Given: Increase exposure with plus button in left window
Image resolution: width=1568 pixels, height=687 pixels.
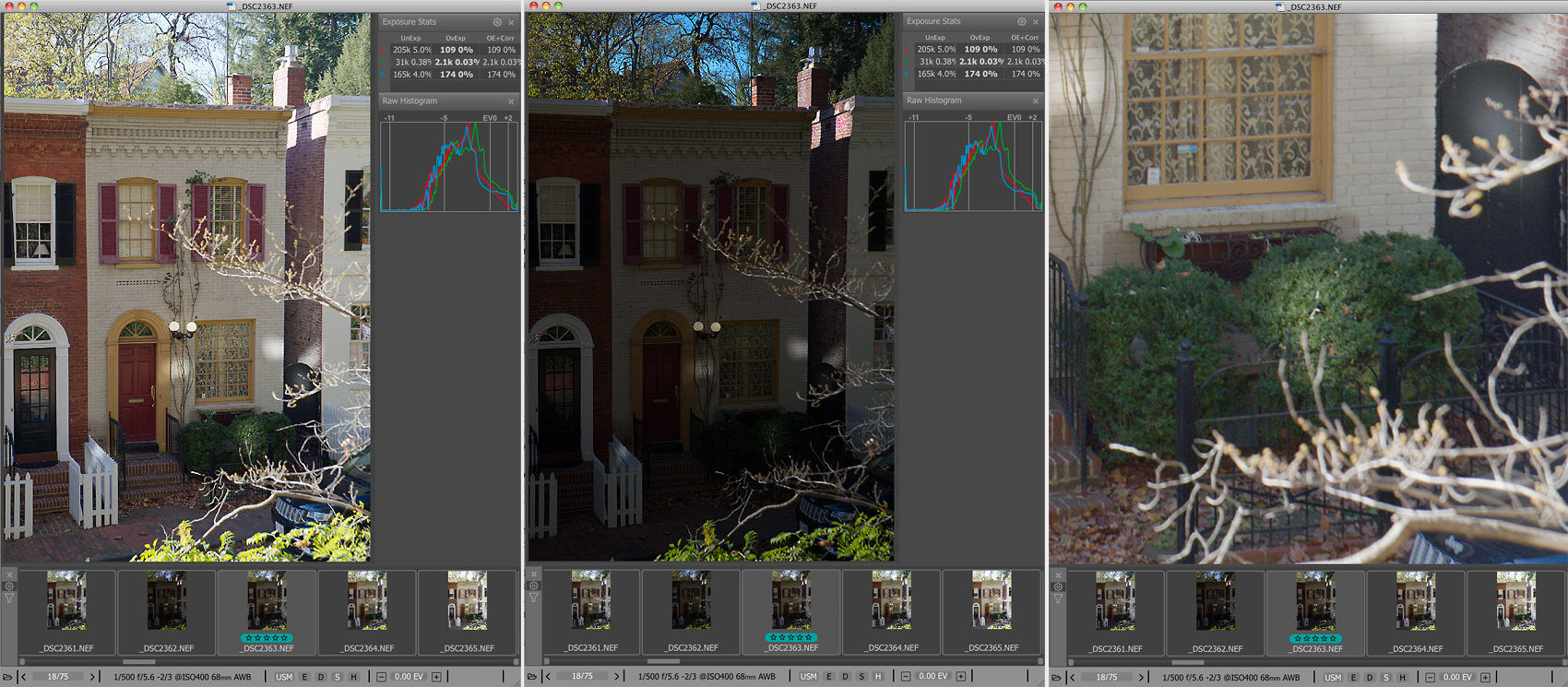Looking at the screenshot, I should [x=436, y=677].
